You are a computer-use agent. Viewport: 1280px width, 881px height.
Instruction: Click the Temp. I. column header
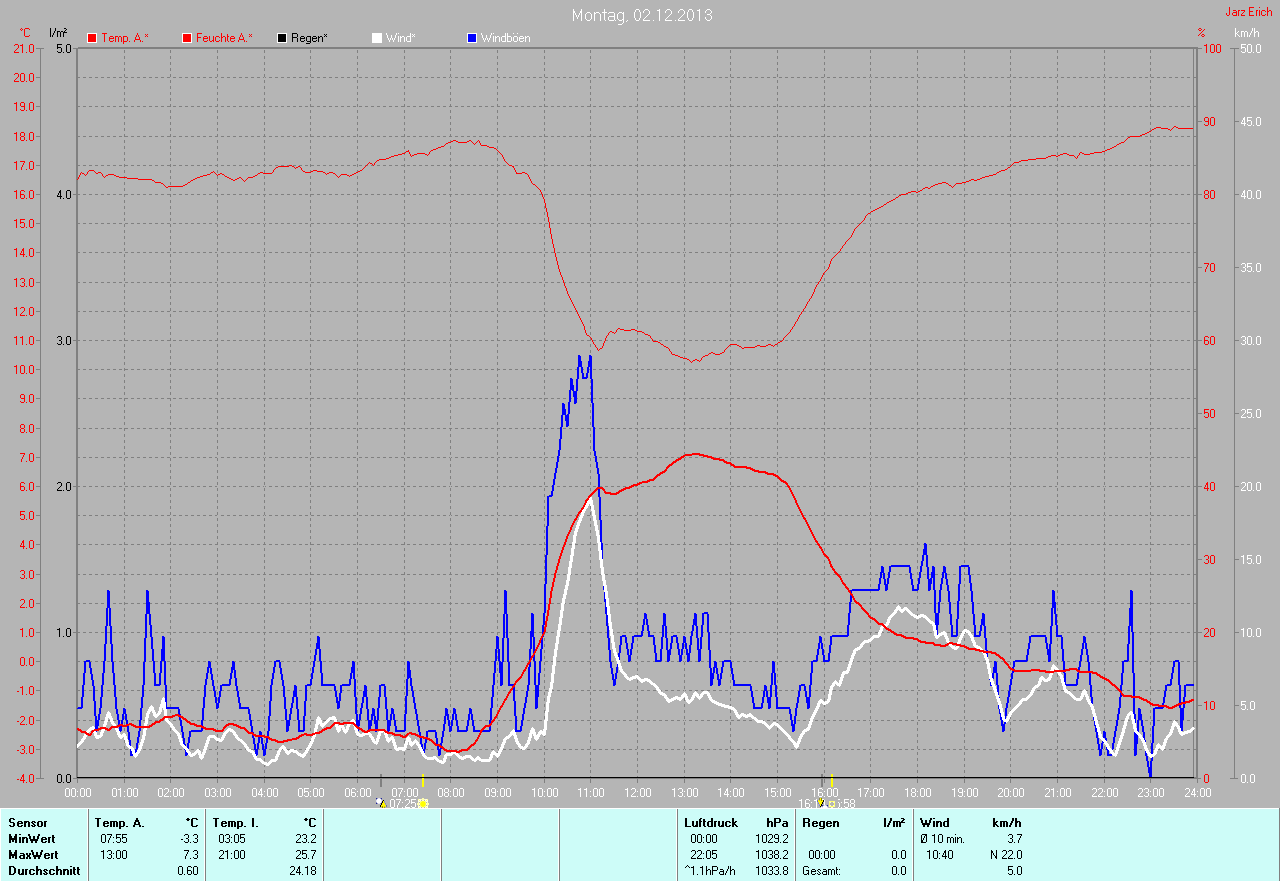(236, 822)
